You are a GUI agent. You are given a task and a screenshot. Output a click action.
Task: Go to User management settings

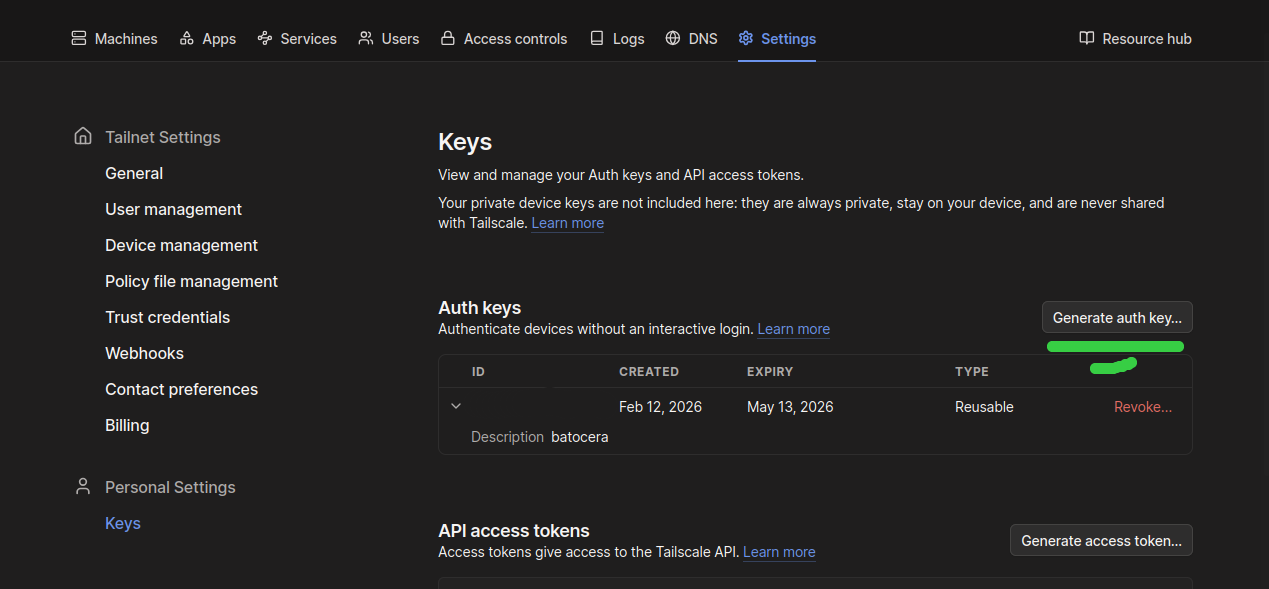pos(173,209)
